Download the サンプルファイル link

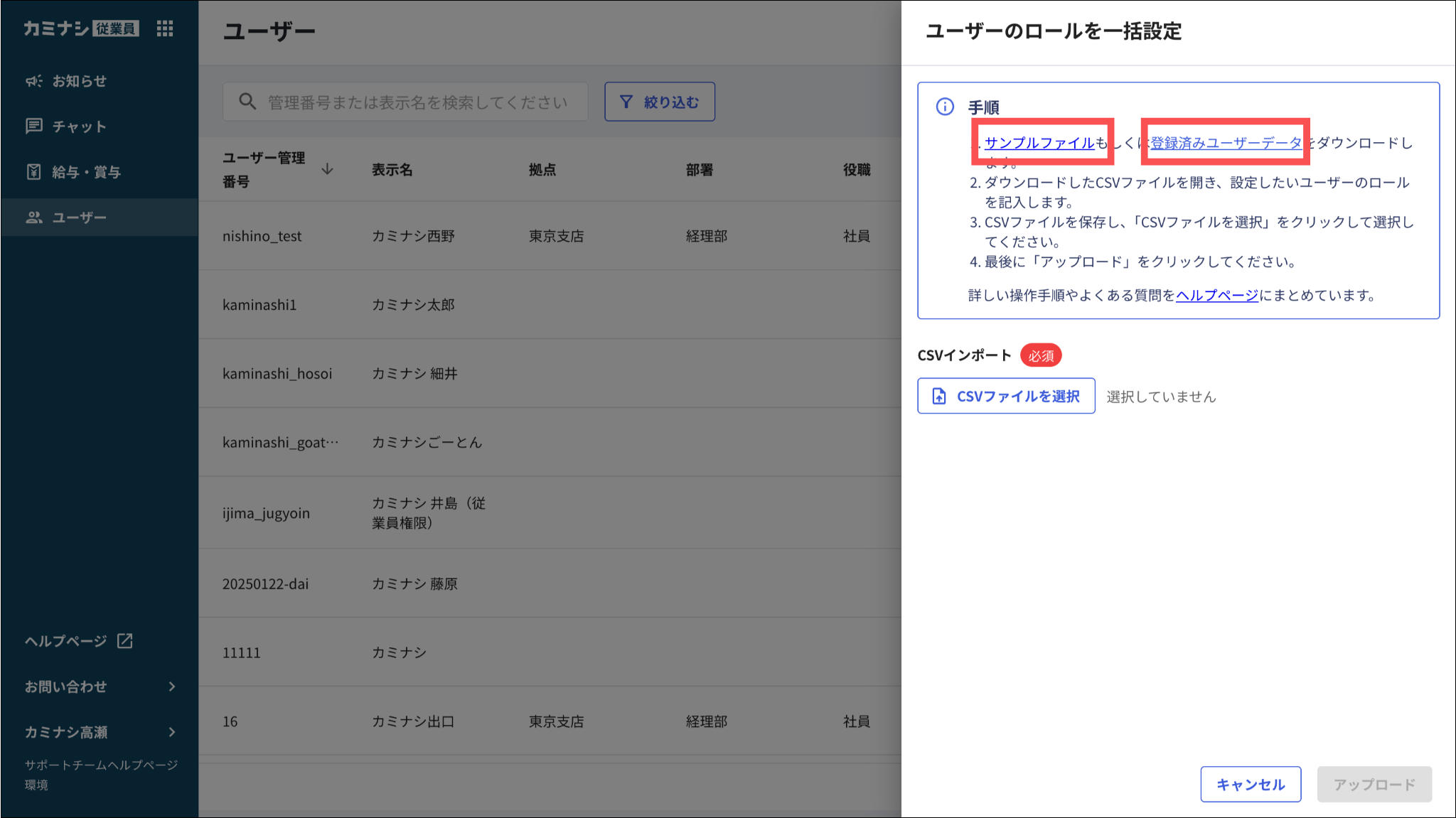[x=1039, y=143]
